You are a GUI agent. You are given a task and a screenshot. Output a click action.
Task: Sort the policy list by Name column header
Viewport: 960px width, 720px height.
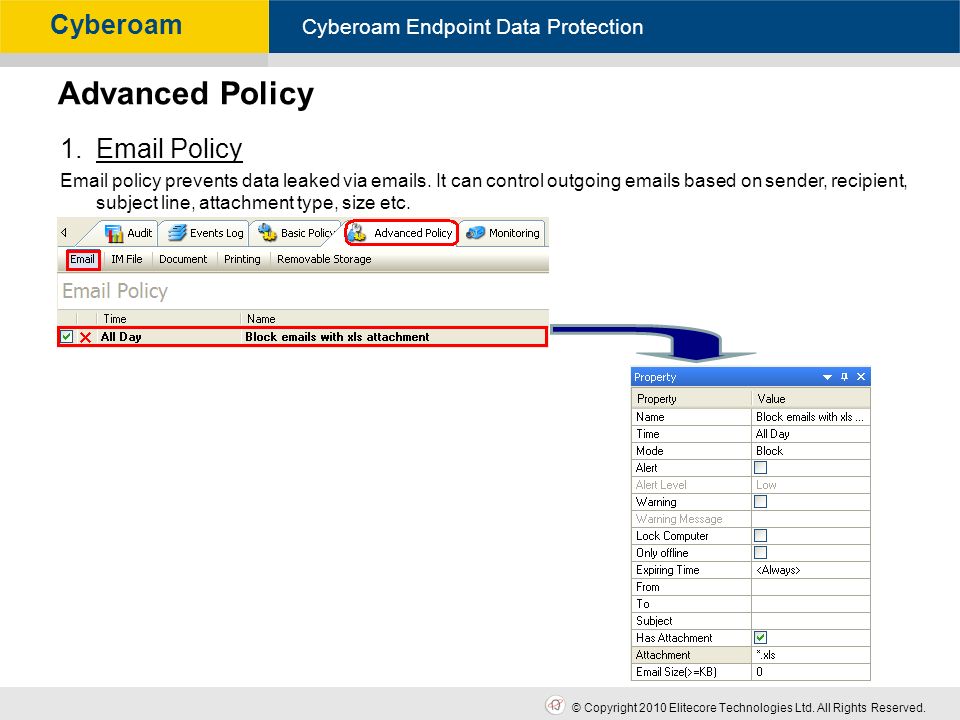point(395,318)
